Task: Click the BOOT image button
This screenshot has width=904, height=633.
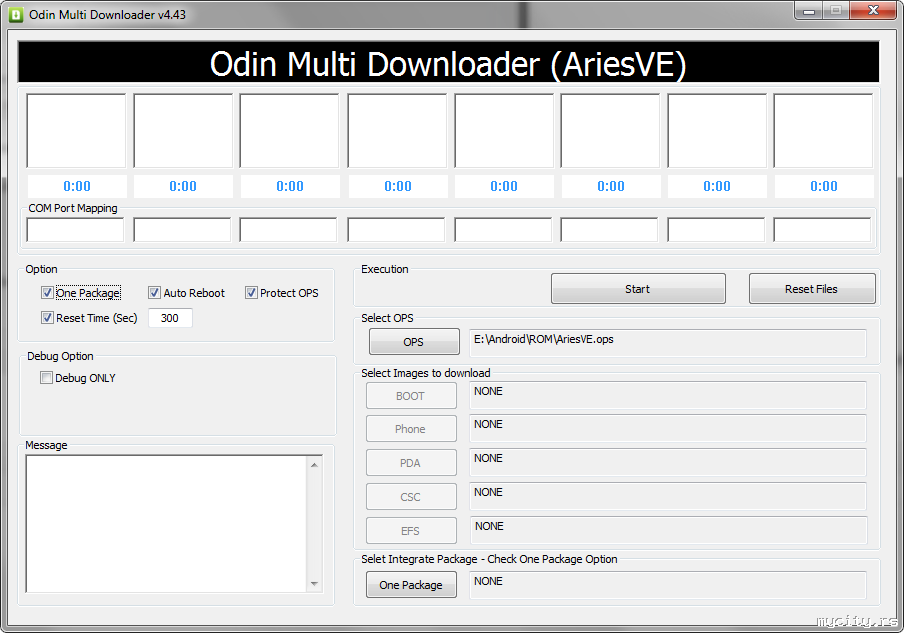Action: (x=411, y=396)
